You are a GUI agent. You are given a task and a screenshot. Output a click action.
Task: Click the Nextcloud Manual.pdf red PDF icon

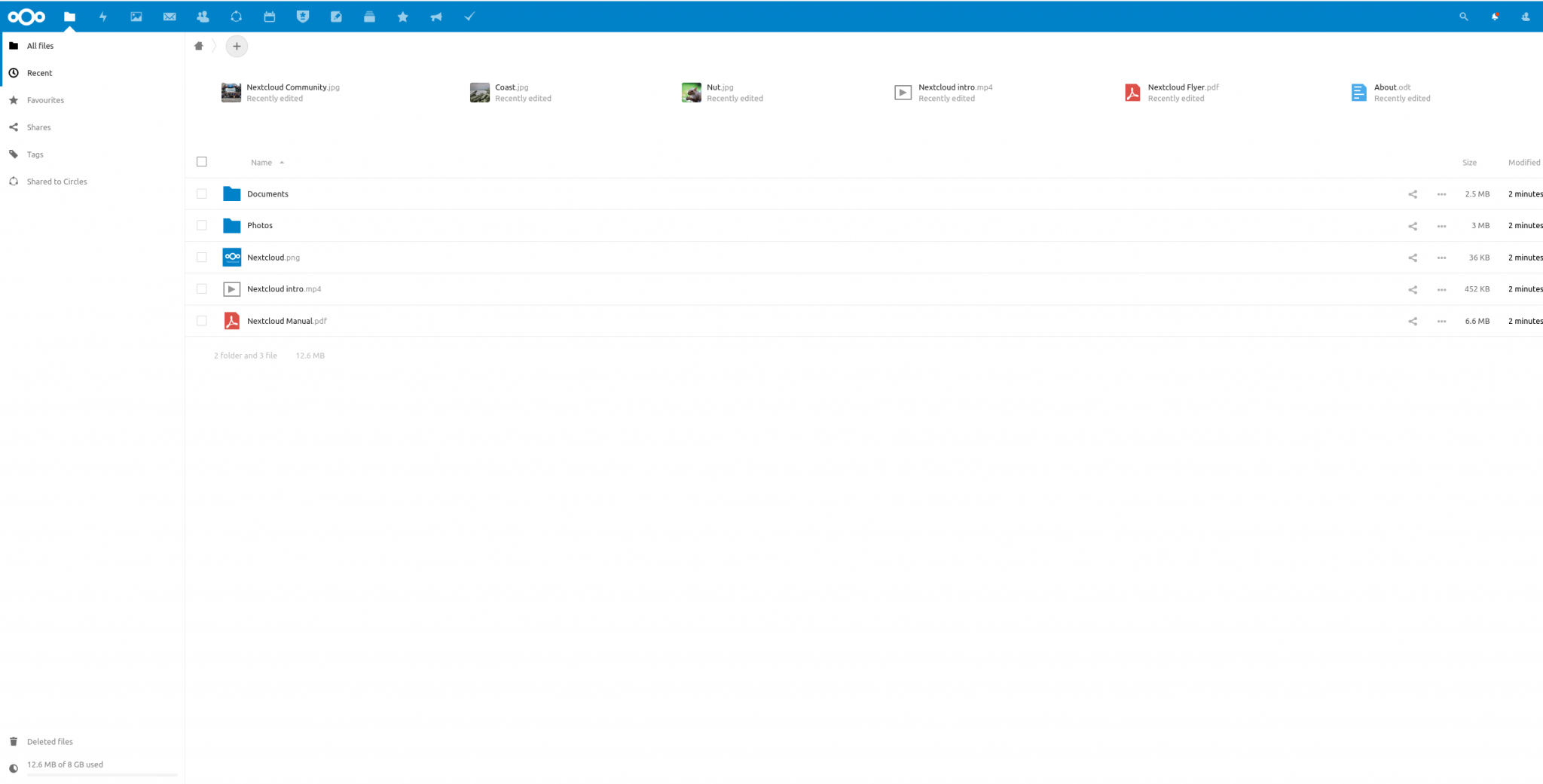[x=232, y=321]
